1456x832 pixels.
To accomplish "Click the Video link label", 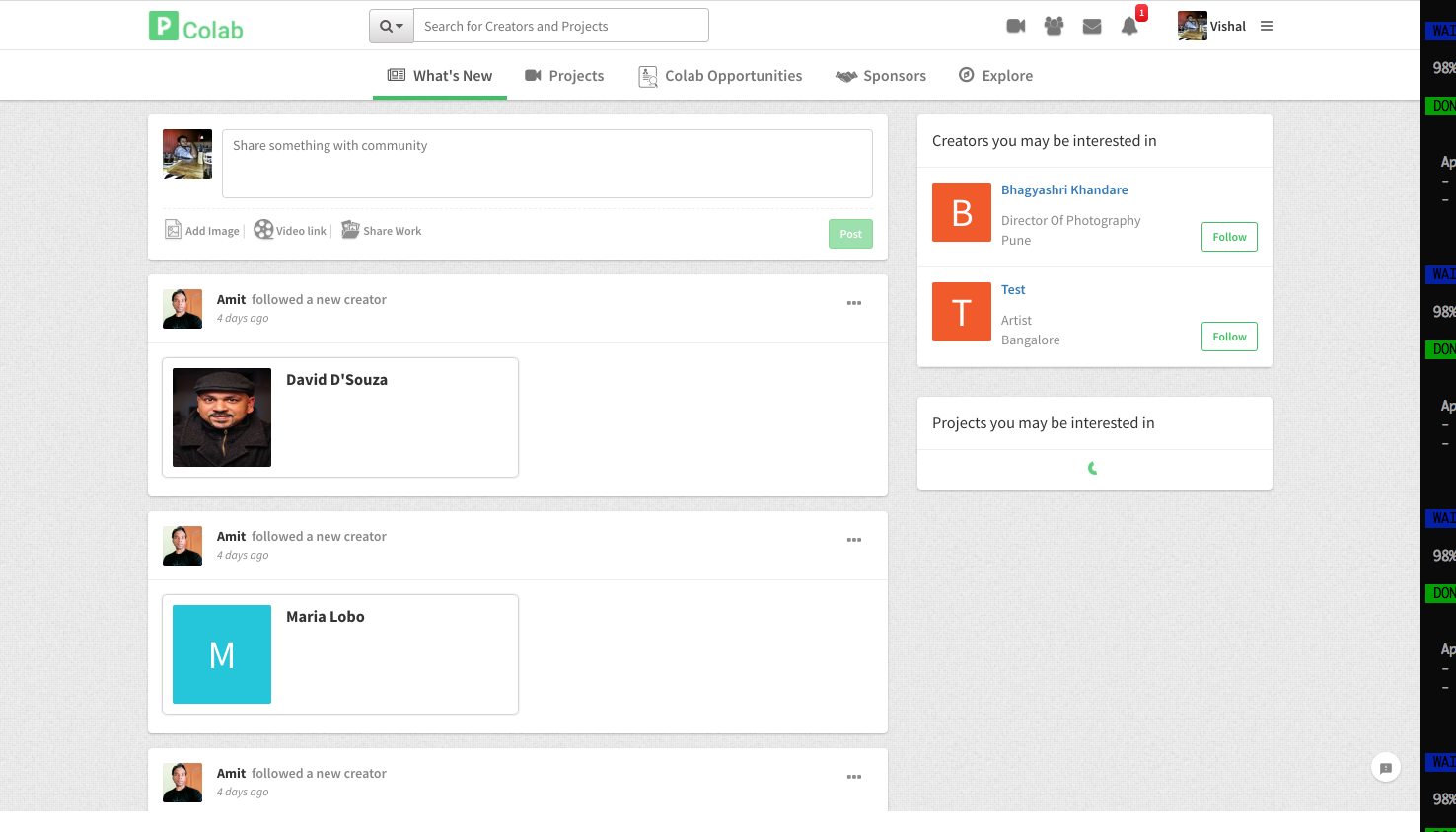I will 301,231.
